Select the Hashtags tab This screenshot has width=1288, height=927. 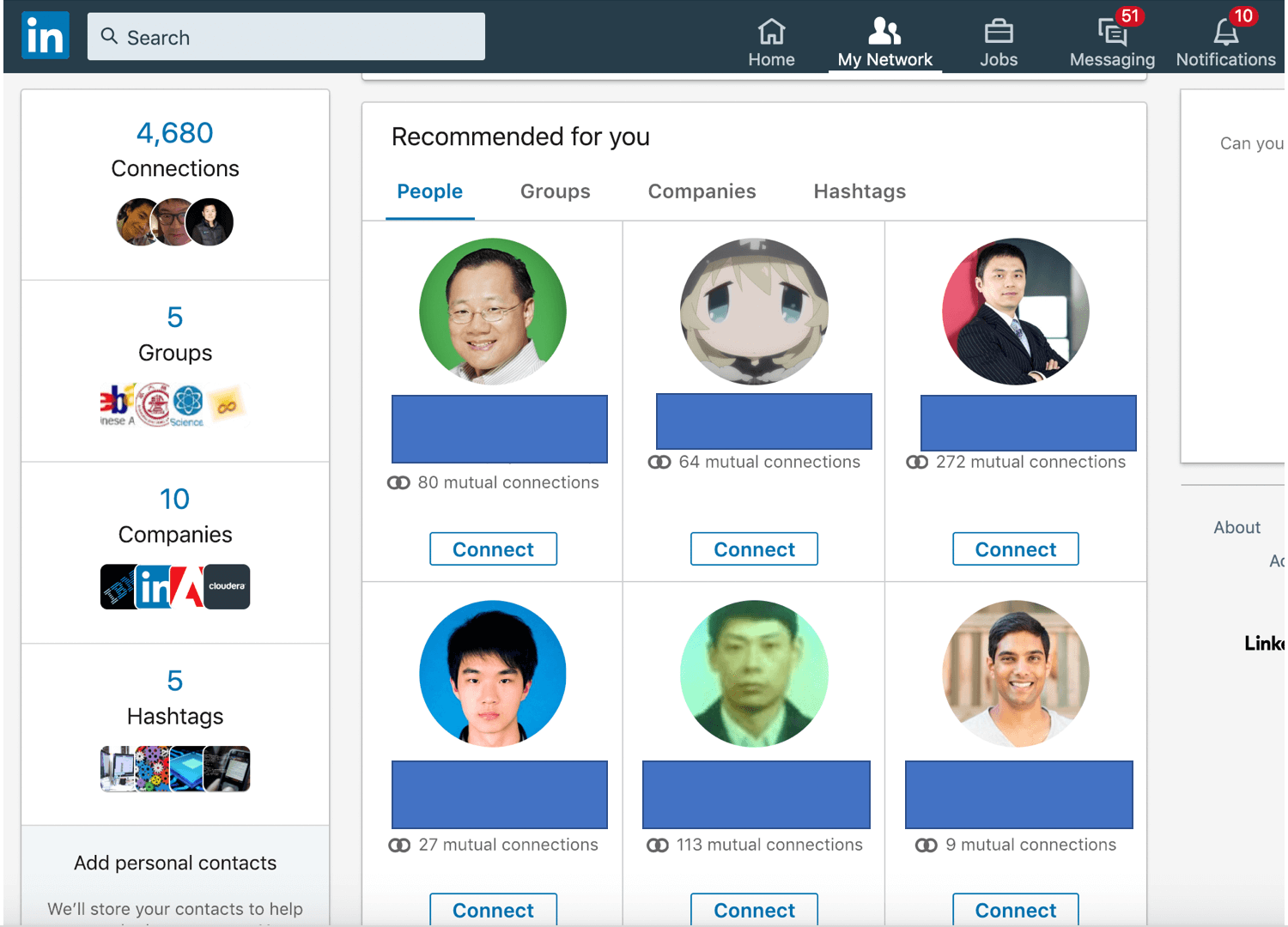click(860, 191)
